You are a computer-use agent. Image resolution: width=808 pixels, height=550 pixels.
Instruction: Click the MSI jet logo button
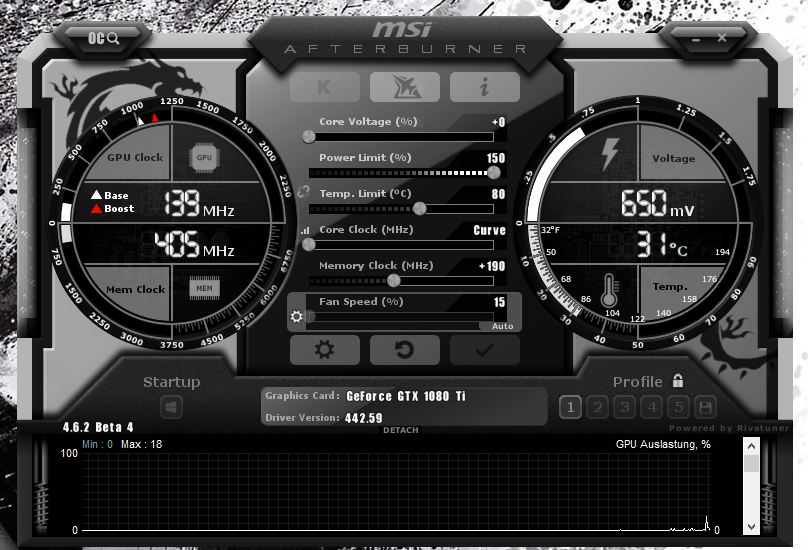[405, 87]
